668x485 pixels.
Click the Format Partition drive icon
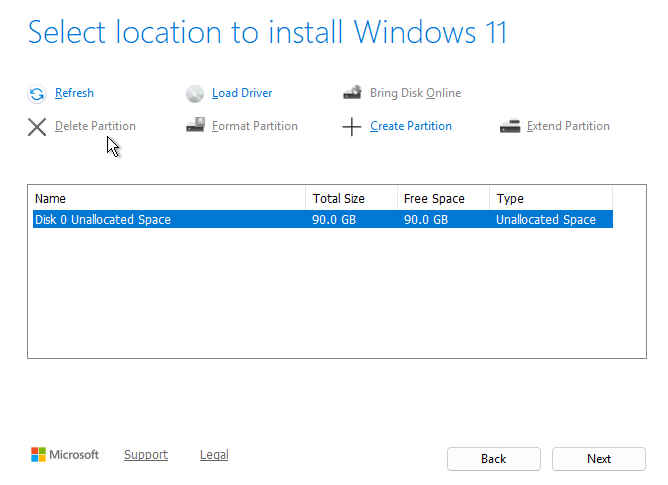(195, 126)
